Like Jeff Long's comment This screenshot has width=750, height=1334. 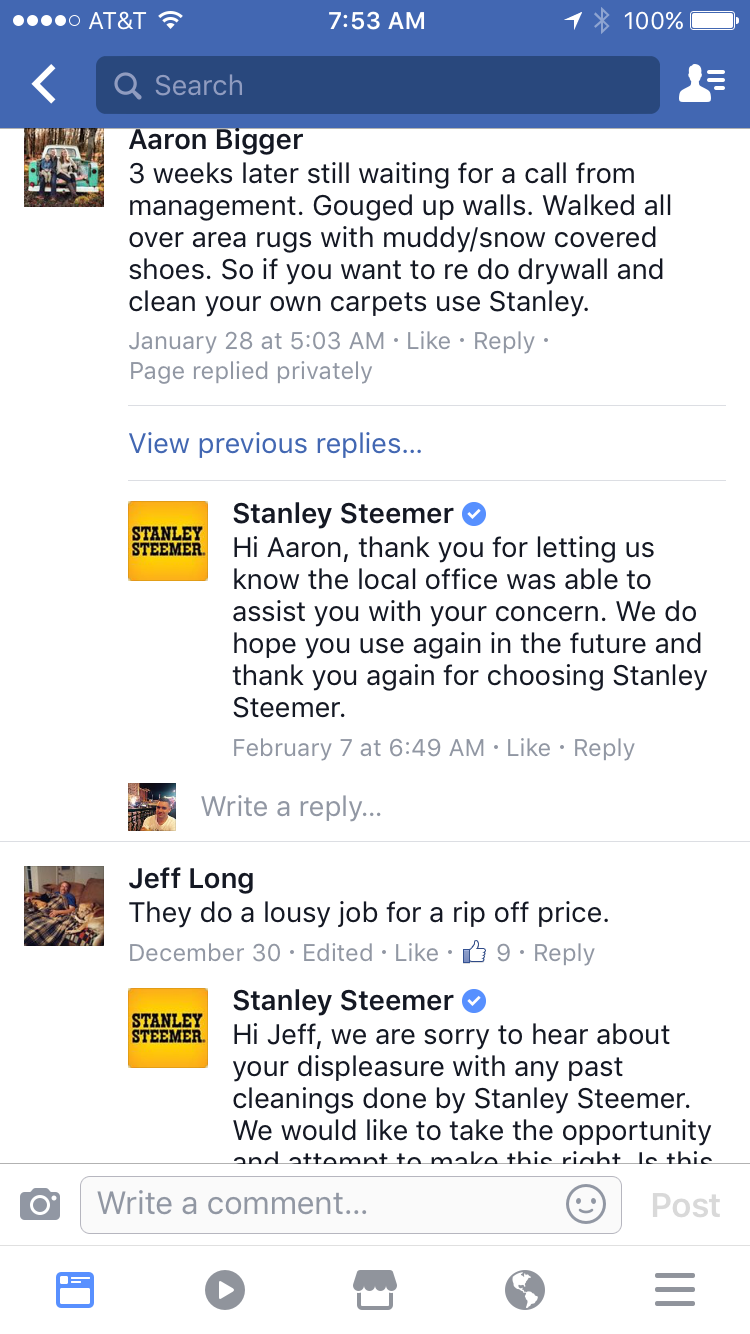(416, 953)
